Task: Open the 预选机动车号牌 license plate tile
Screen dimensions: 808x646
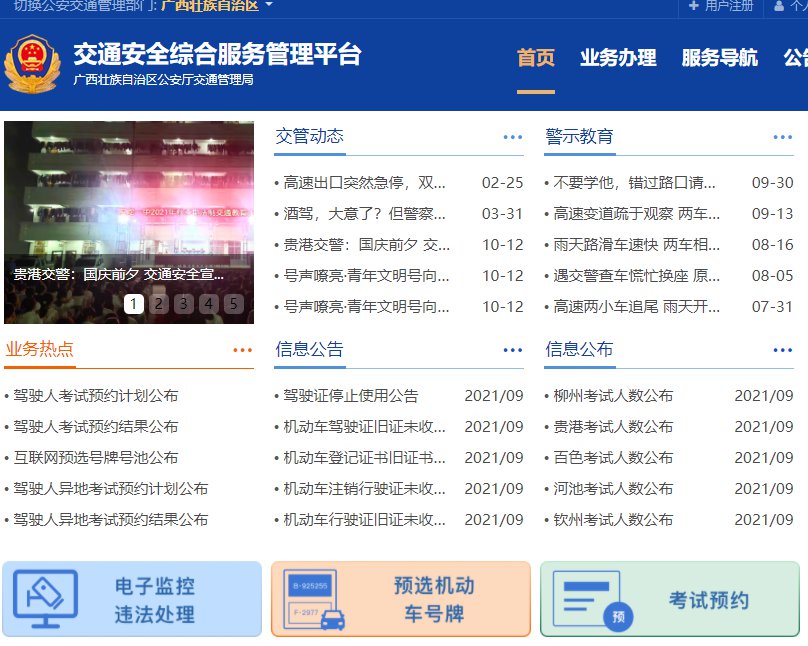Action: pos(401,600)
